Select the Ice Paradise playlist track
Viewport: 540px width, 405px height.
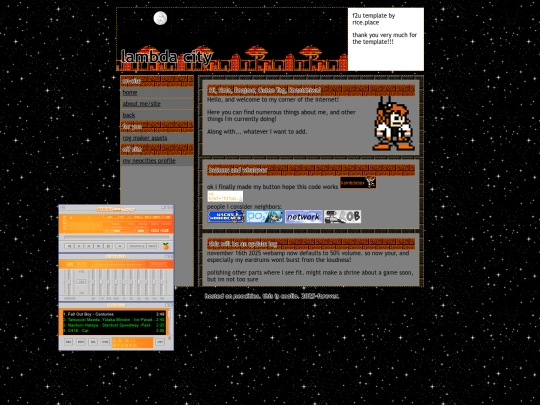click(114, 320)
